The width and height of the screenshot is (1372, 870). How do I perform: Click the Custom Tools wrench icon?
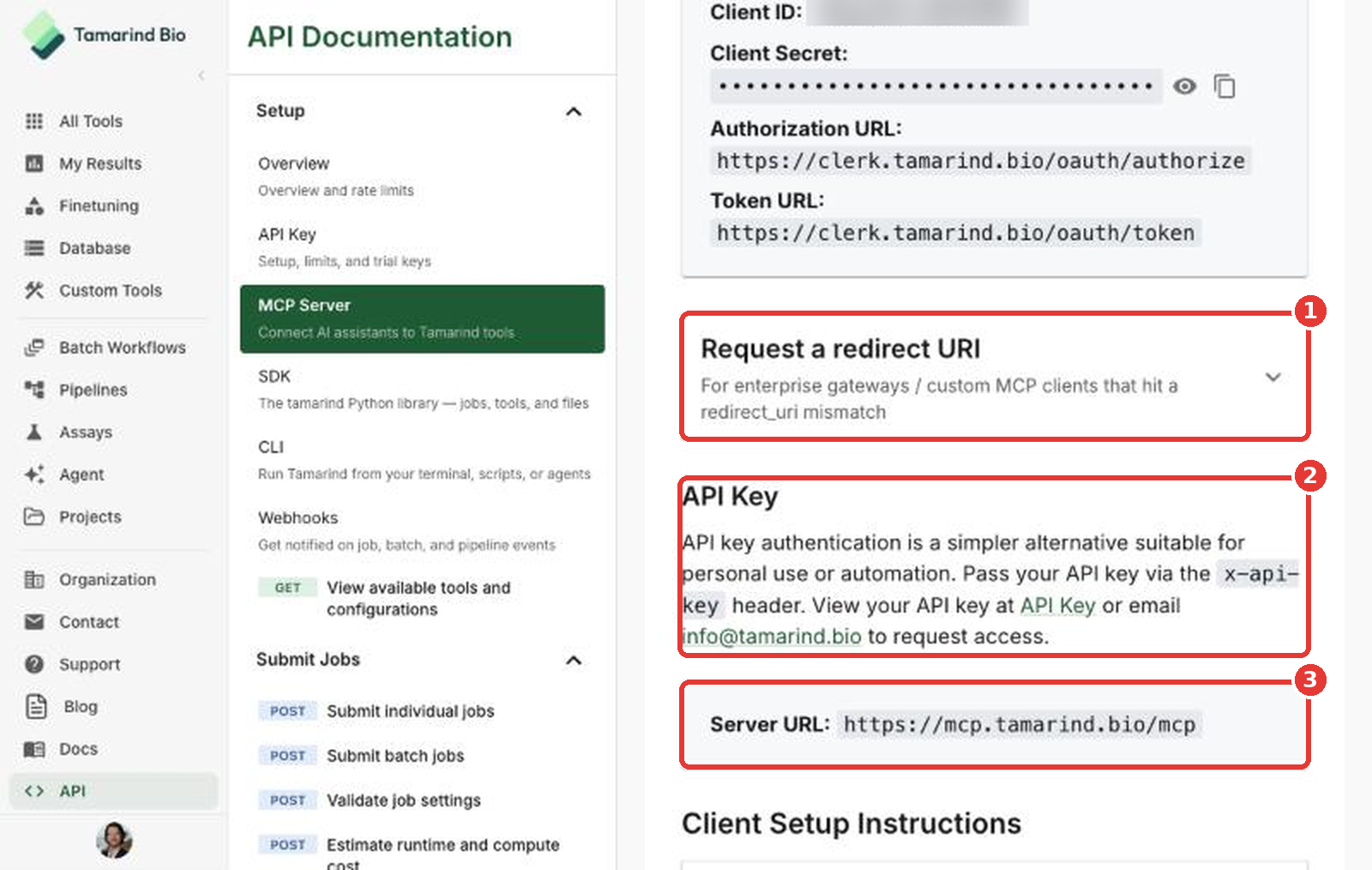click(34, 290)
